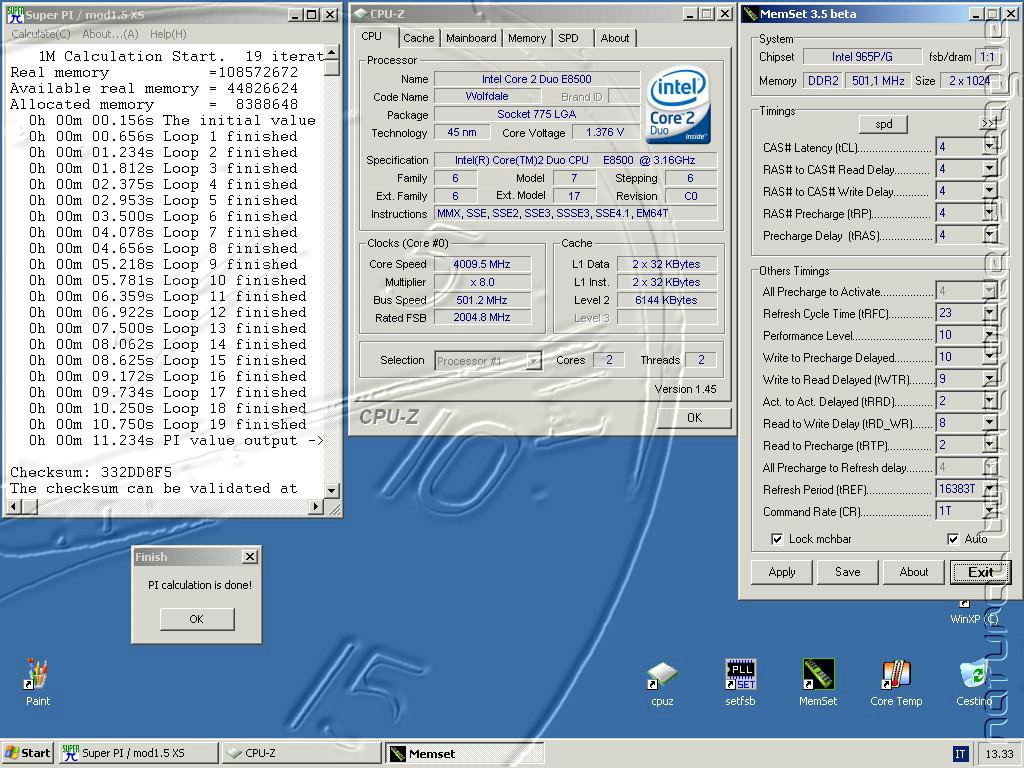This screenshot has height=768, width=1024.
Task: Expand the Write to Precharge Delayed dropdown
Action: click(990, 357)
